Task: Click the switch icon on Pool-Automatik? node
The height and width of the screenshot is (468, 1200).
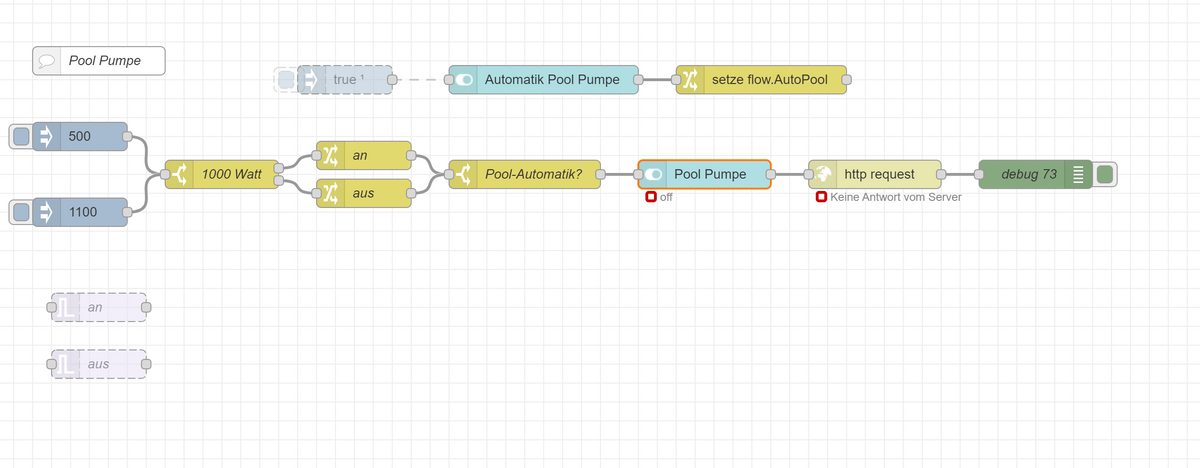Action: (x=462, y=175)
